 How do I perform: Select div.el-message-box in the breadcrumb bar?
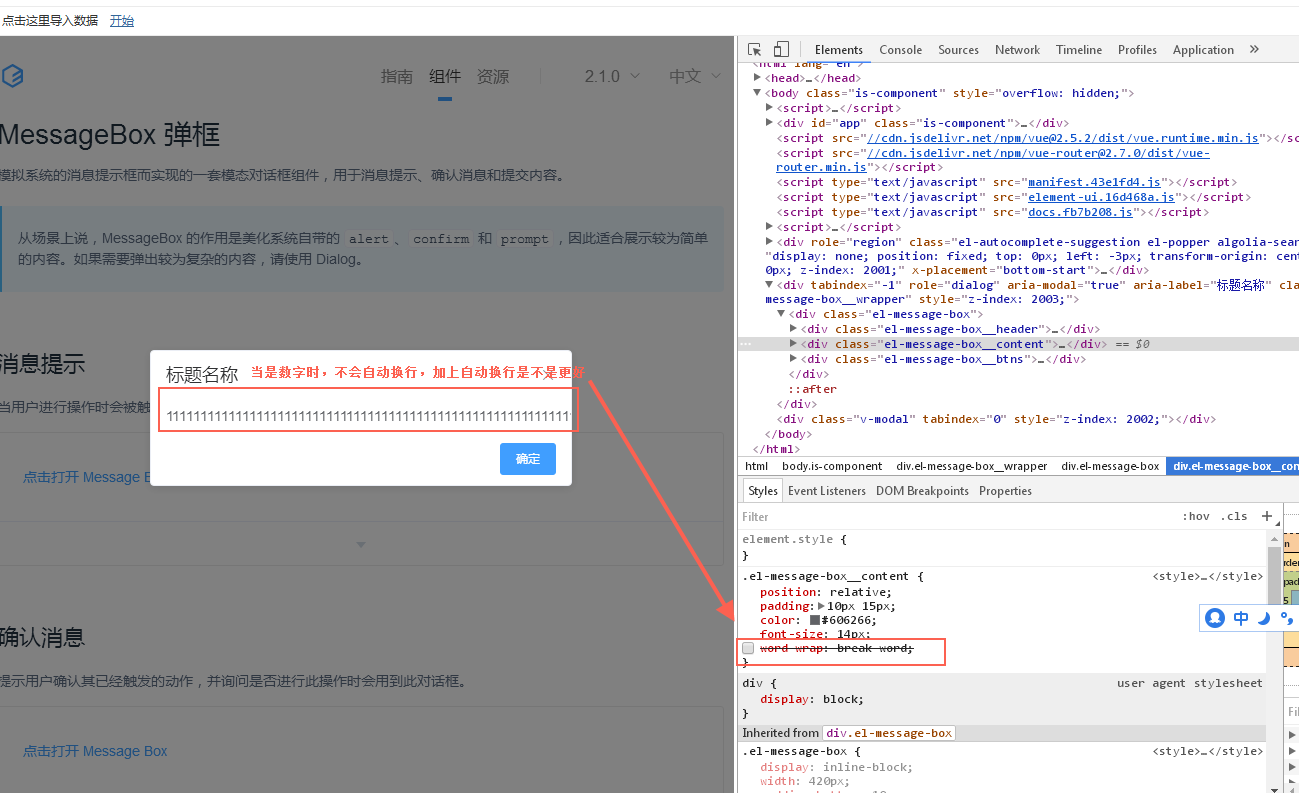pos(1110,466)
